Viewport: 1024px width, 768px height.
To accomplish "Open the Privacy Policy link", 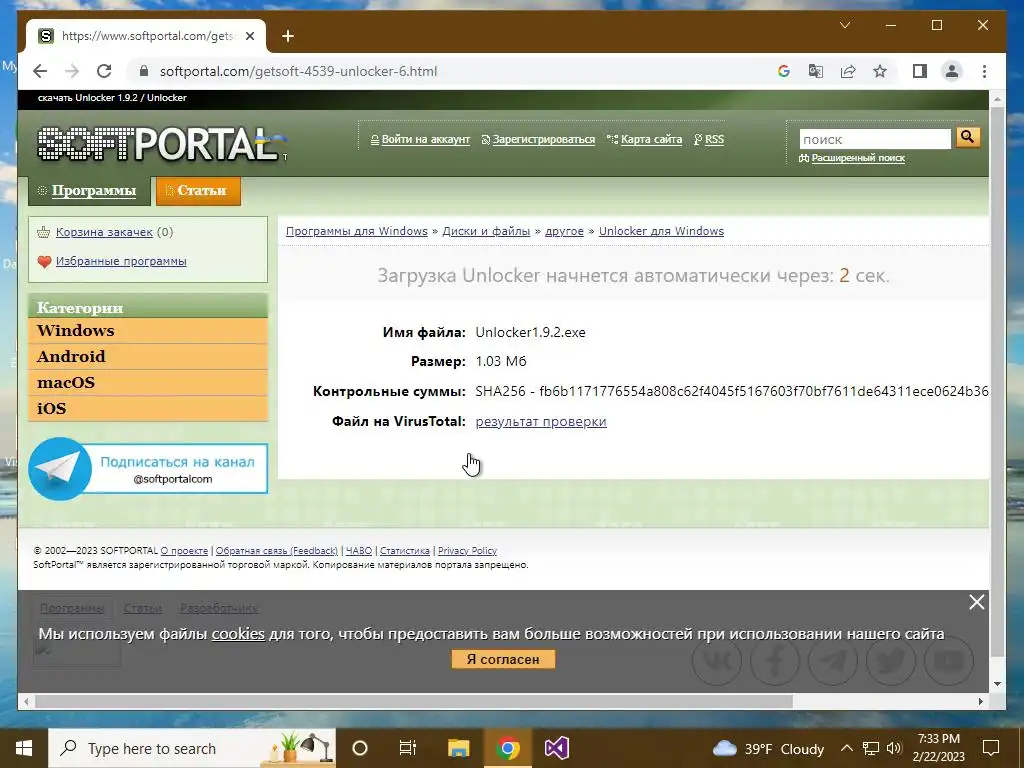I will (467, 551).
